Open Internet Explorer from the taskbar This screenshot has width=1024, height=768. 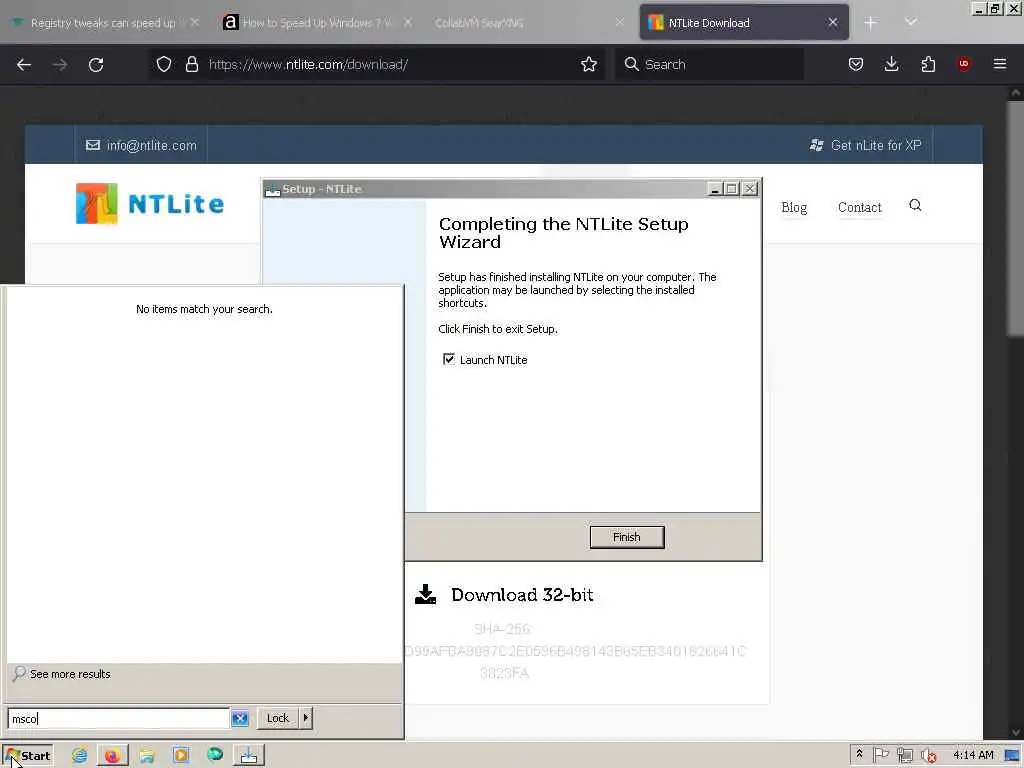point(79,756)
